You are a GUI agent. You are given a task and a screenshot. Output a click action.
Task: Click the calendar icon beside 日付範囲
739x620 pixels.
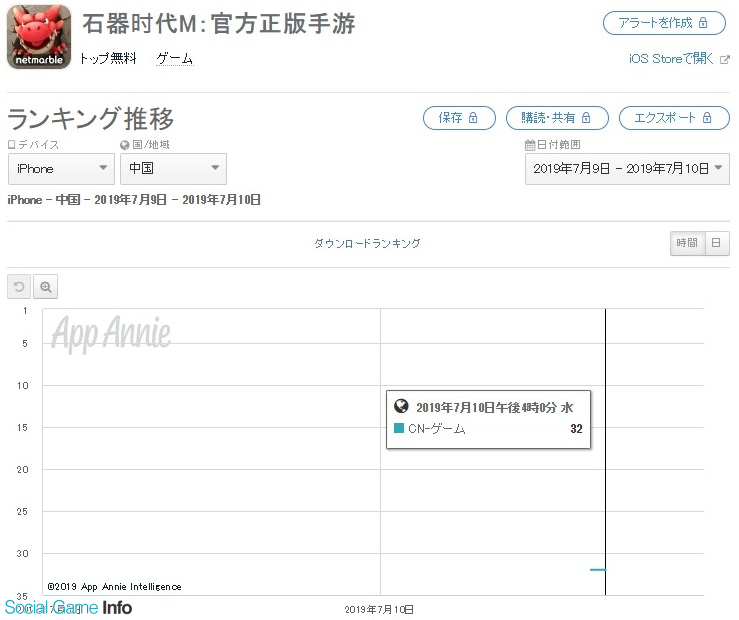coord(530,145)
